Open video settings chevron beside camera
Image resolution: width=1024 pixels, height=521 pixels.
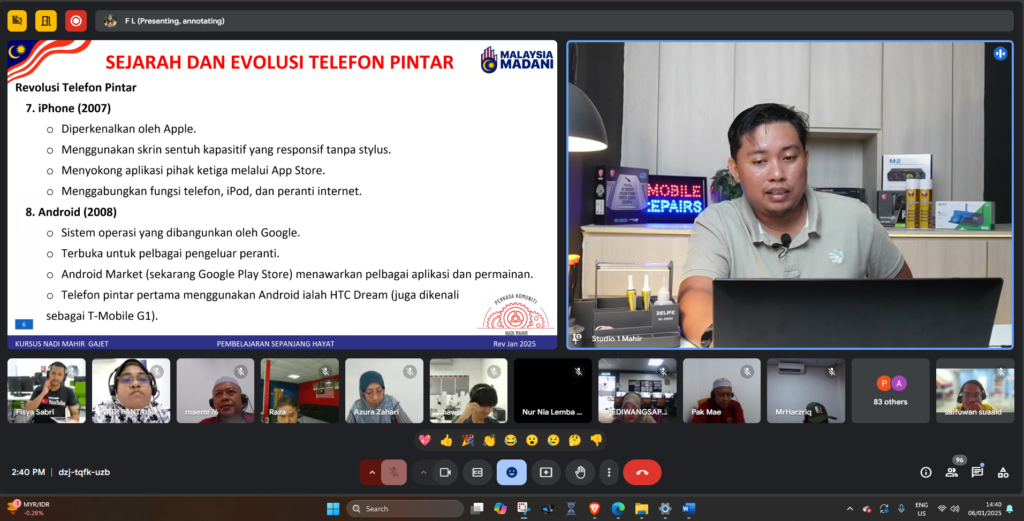pos(423,472)
